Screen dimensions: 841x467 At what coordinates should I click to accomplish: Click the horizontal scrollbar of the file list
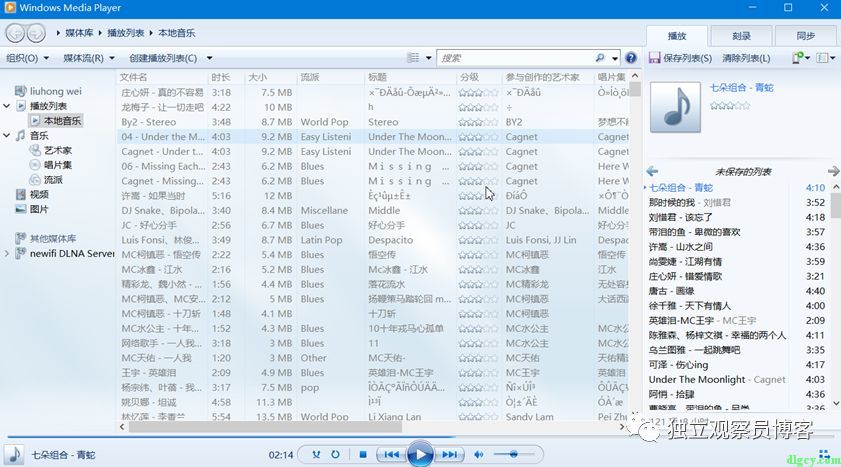click(265, 427)
